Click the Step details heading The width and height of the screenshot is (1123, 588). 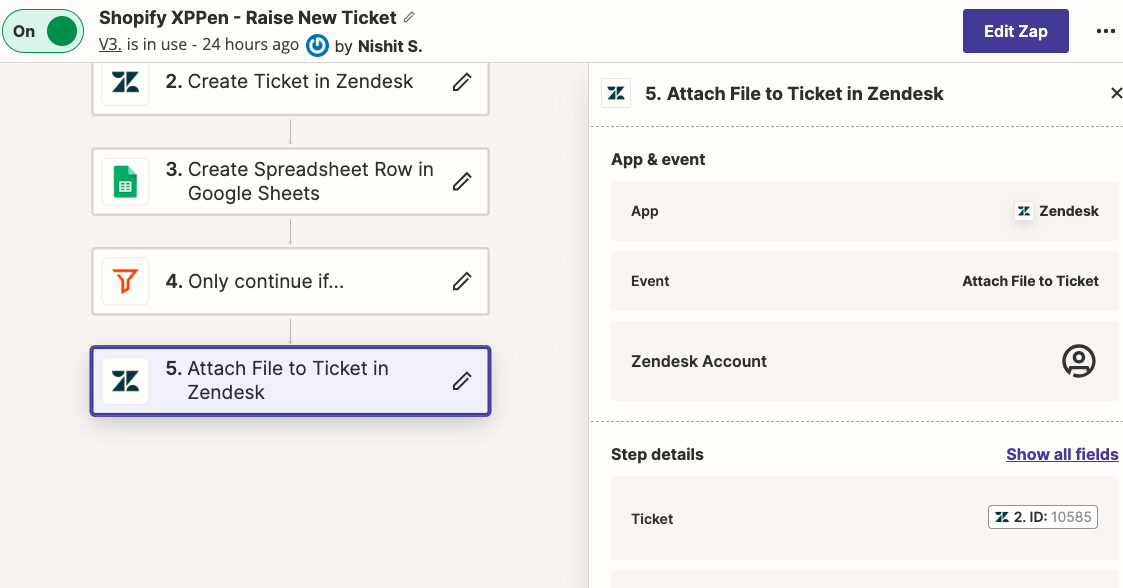click(x=657, y=454)
